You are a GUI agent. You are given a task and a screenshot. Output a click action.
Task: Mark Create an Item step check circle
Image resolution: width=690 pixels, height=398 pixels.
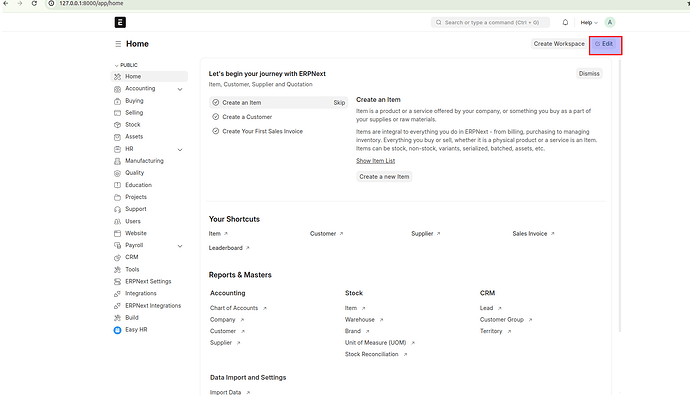(216, 103)
